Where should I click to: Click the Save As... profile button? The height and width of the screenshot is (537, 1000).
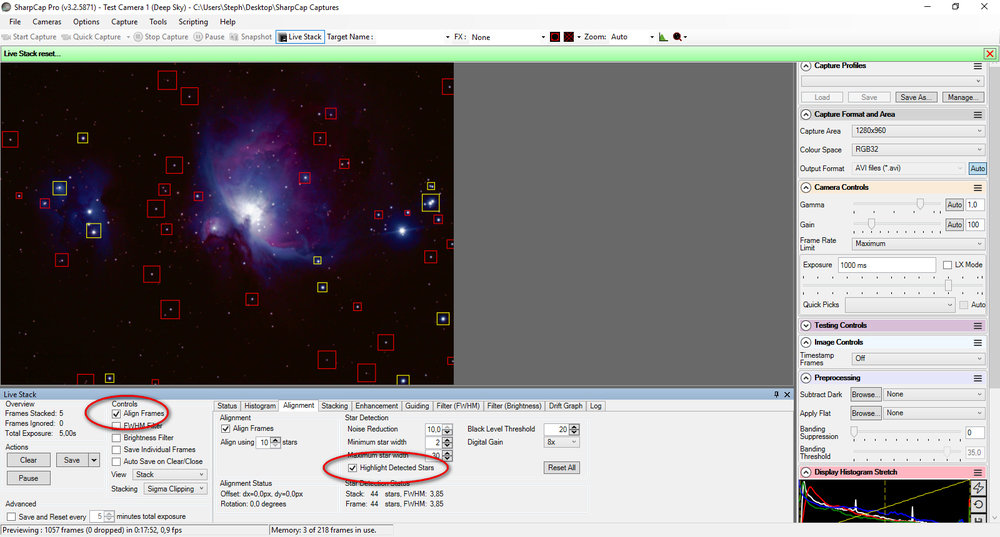point(916,97)
